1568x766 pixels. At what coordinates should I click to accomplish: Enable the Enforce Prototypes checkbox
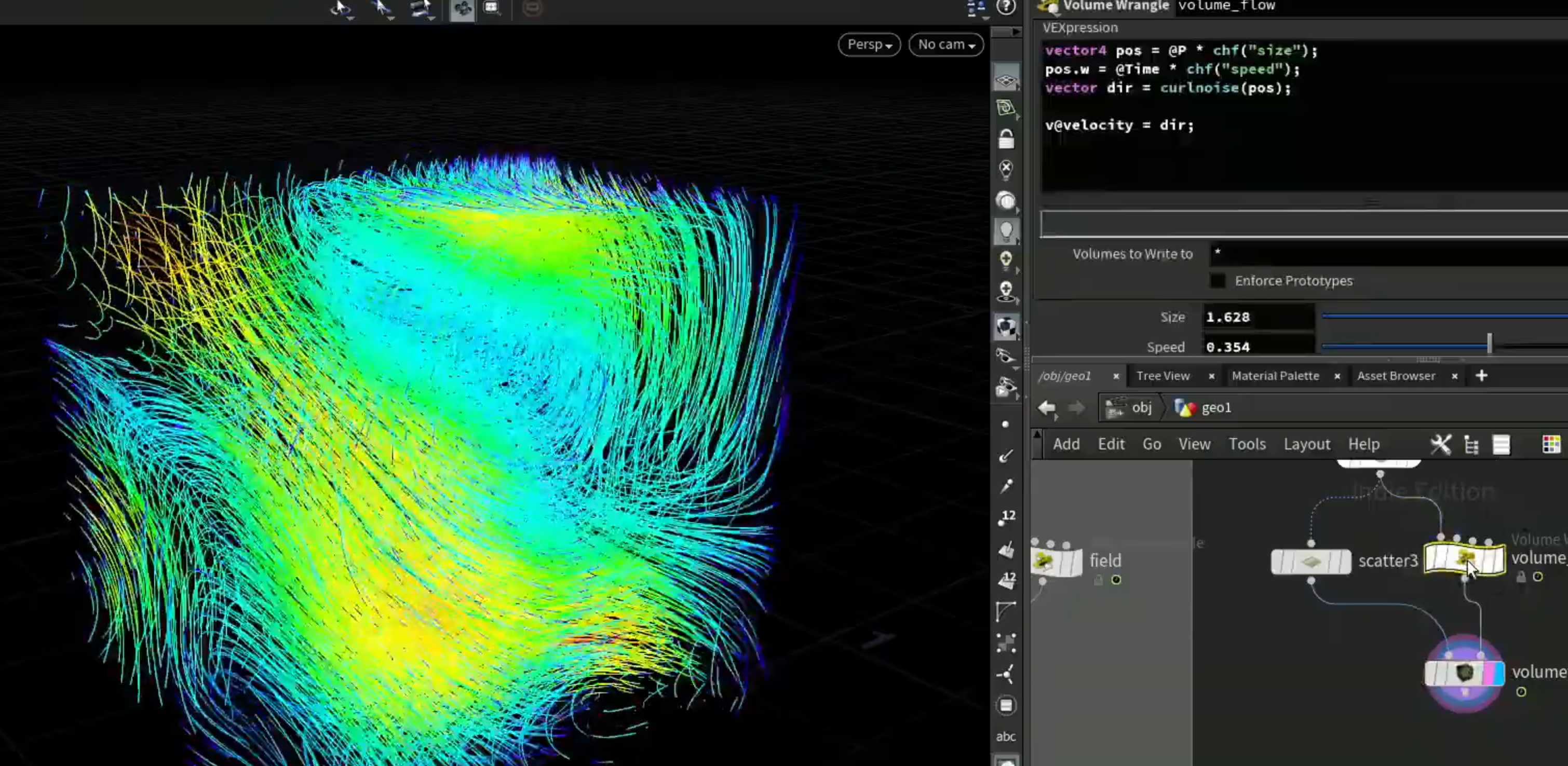pos(1218,281)
